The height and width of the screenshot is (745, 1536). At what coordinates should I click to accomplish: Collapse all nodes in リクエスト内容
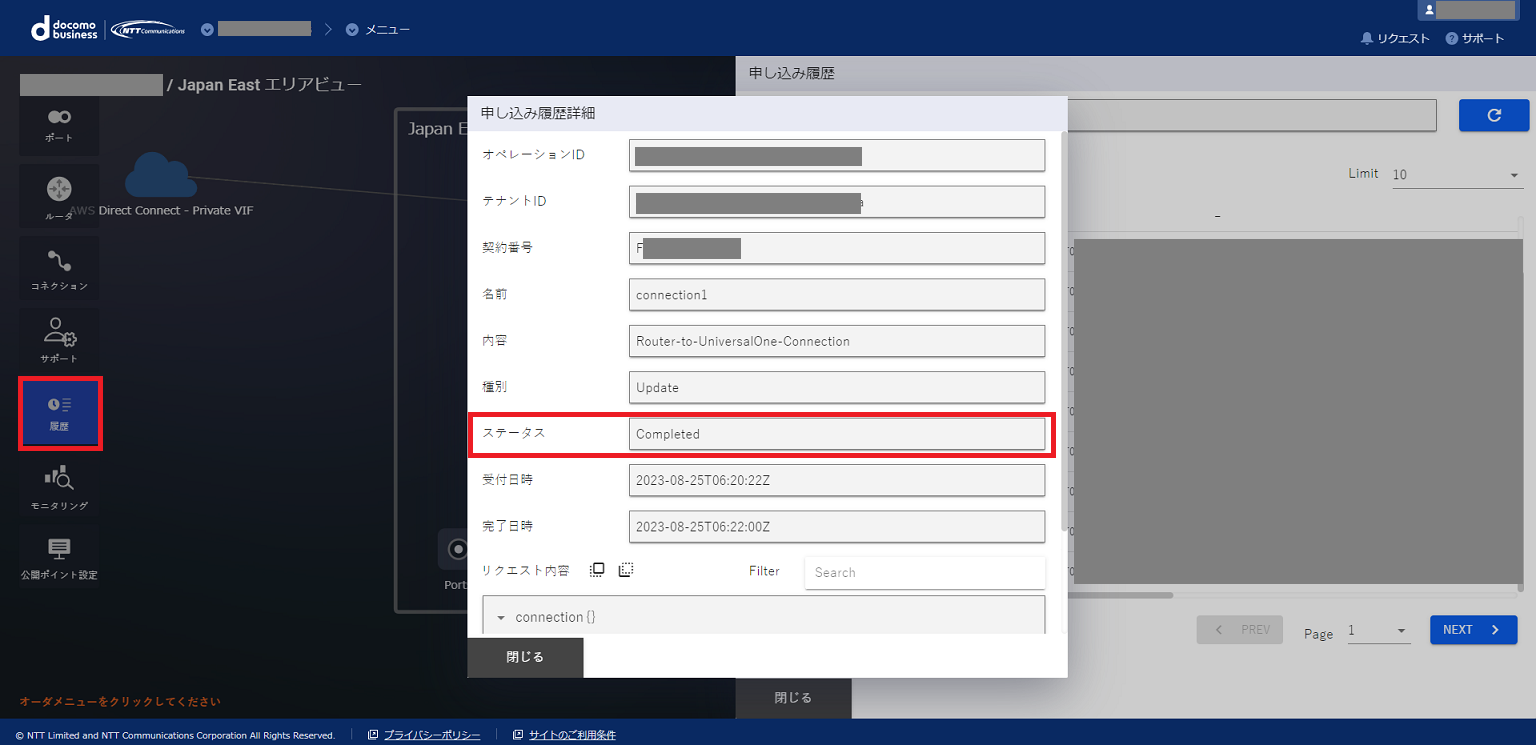pyautogui.click(x=626, y=570)
